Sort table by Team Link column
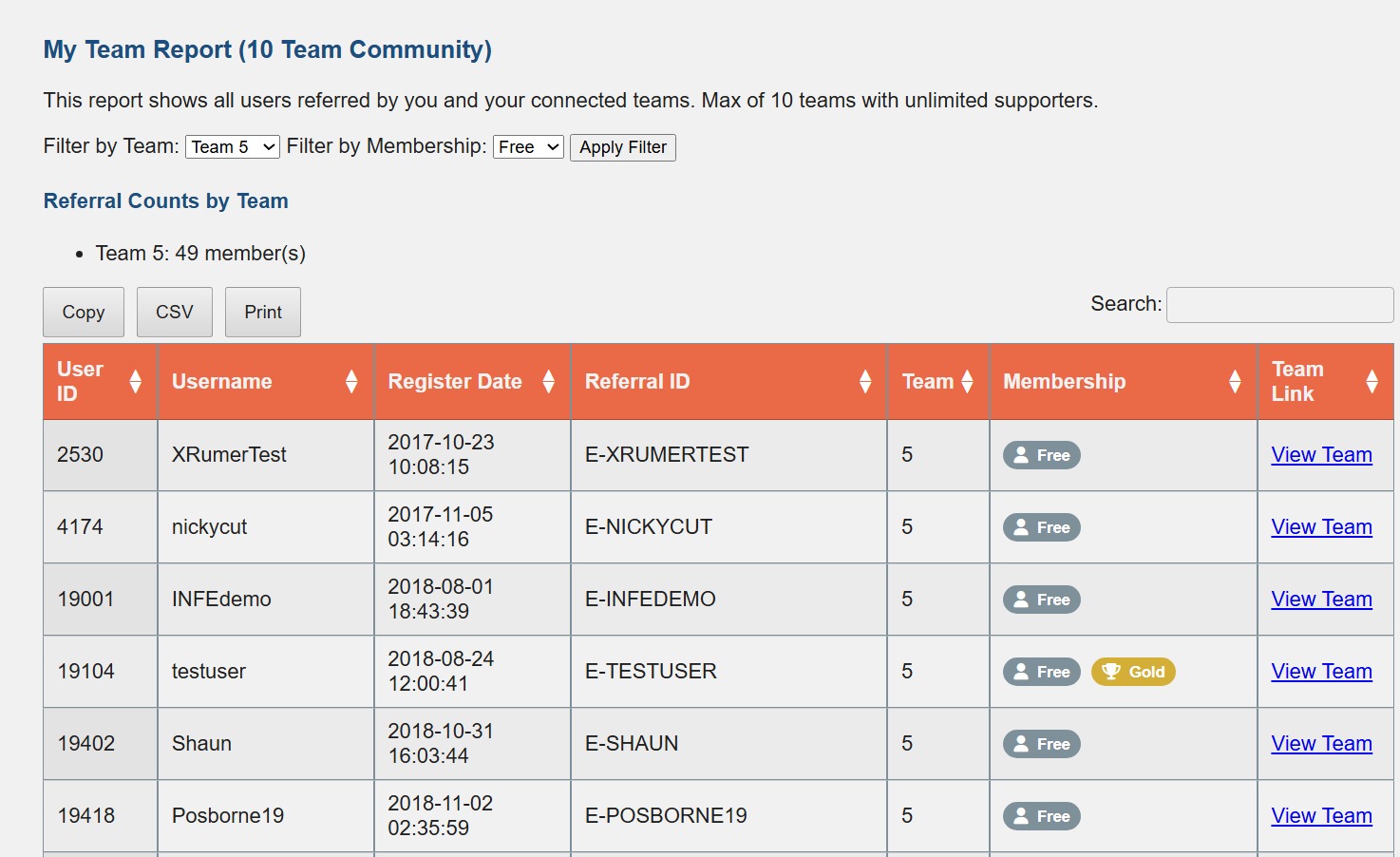This screenshot has width=1400, height=857. [1325, 382]
